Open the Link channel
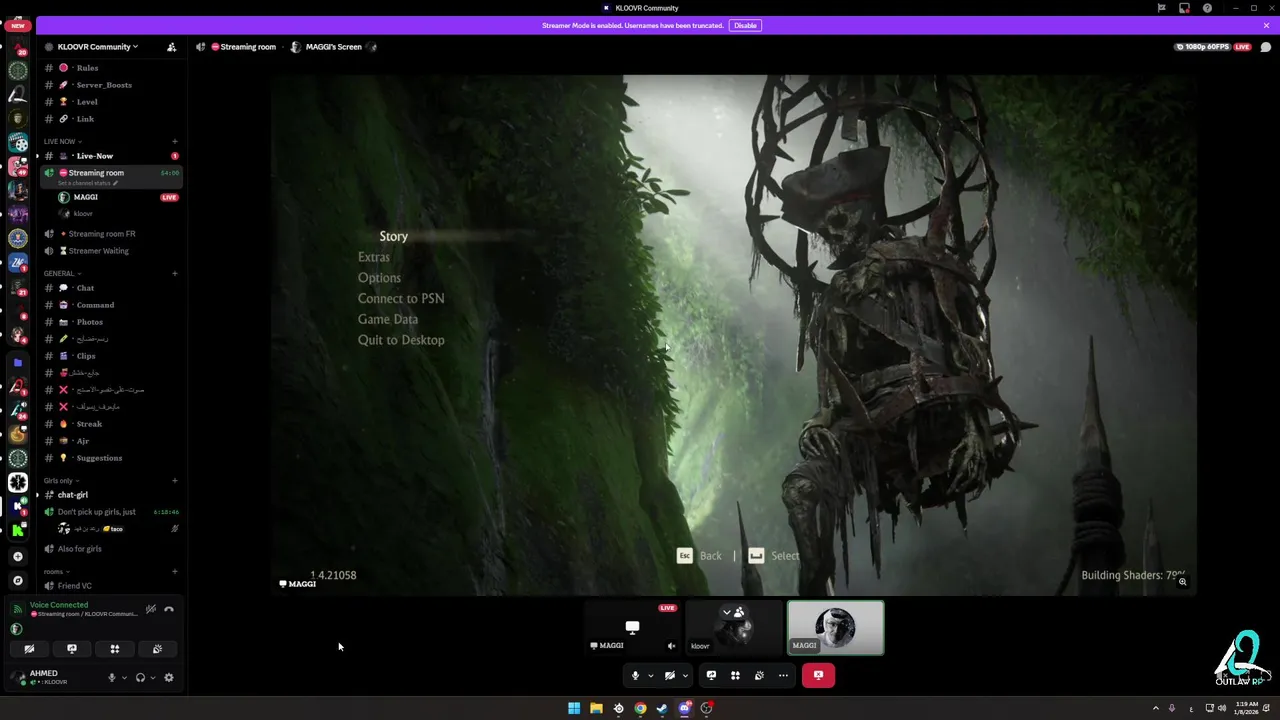This screenshot has width=1280, height=720. coord(110,119)
